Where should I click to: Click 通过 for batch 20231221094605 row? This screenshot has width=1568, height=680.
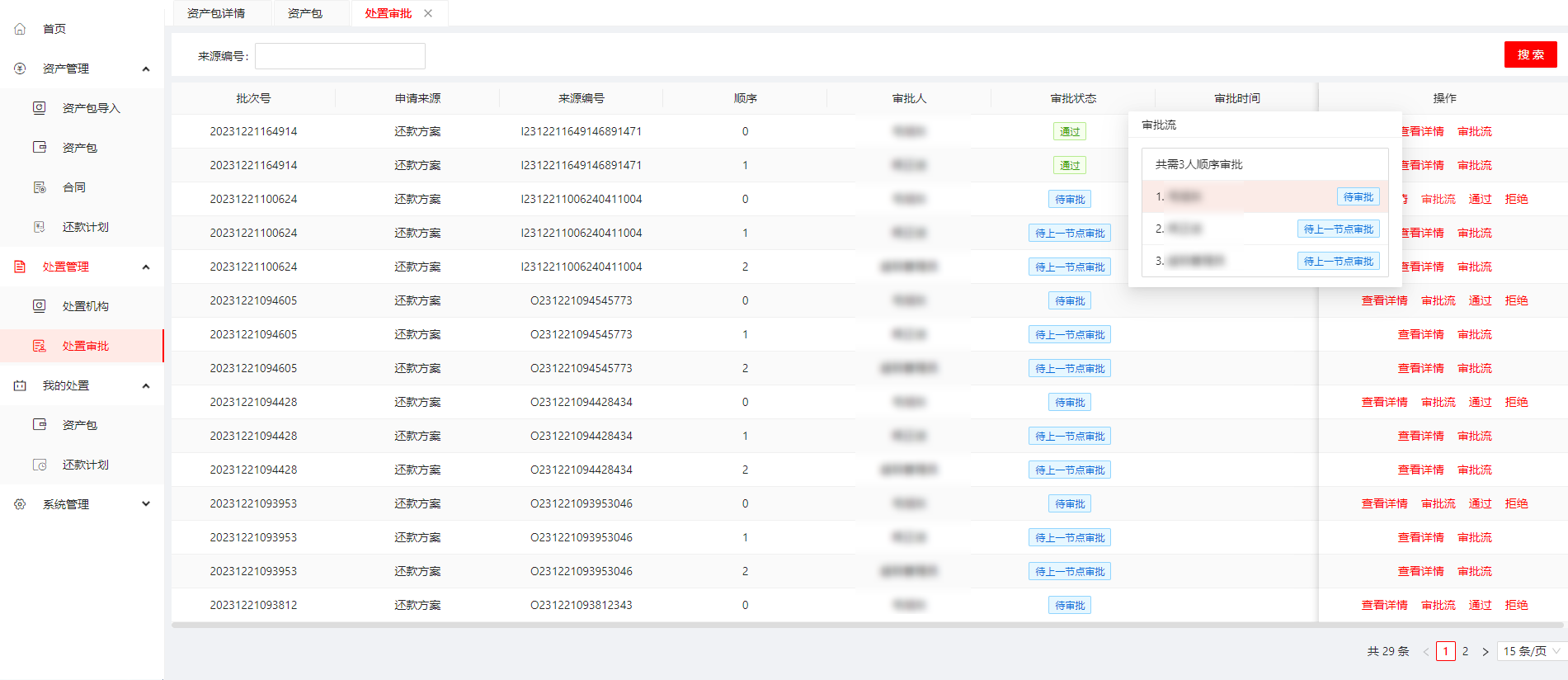coord(1480,300)
